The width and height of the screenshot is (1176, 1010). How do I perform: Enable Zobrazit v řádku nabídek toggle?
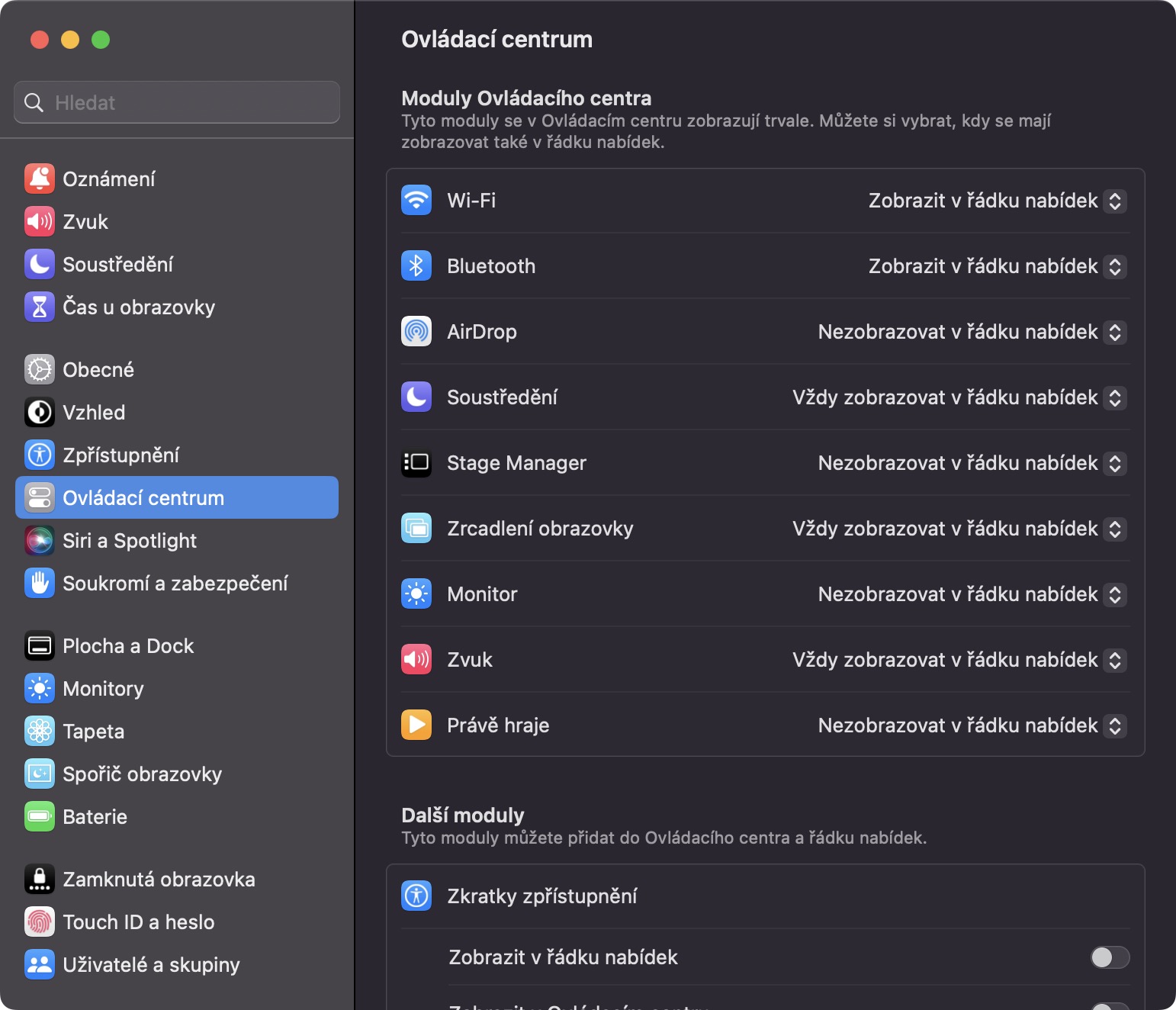pos(1110,957)
